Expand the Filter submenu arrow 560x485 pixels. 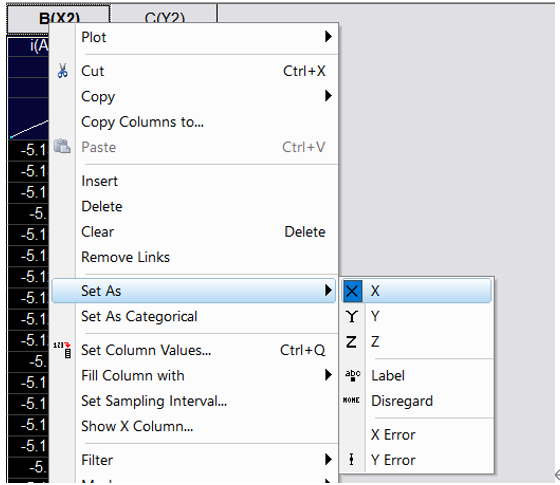[328, 459]
